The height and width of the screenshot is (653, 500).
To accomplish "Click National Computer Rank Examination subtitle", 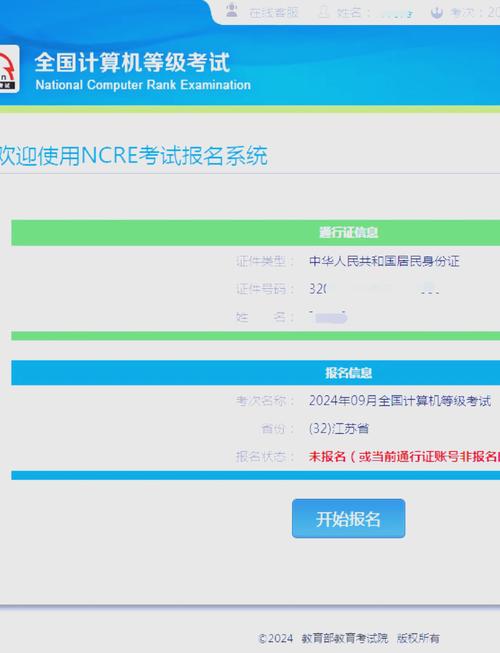I will coord(143,85).
